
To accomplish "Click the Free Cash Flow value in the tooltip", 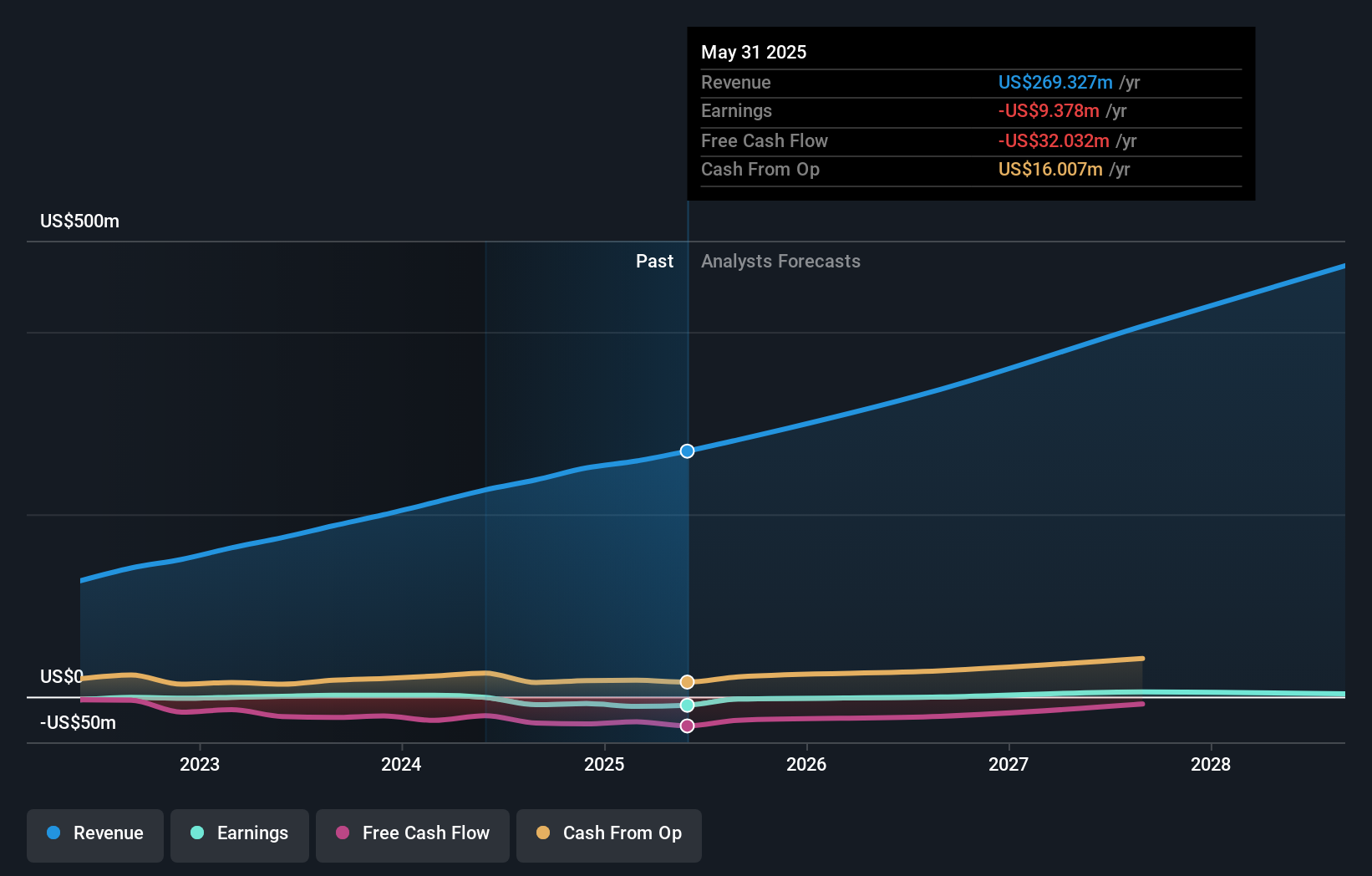I will (1053, 140).
